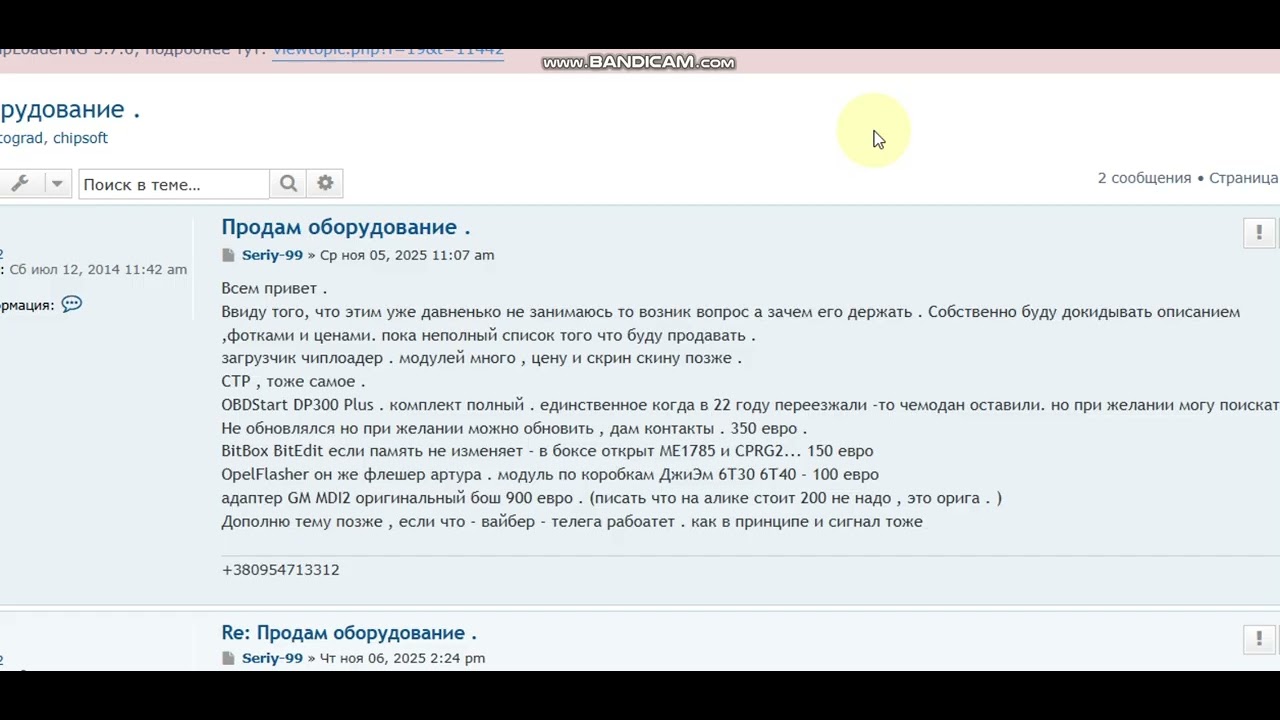Click the 'Не обновлялся но при желании' line
Screen dimensions: 1280x720
click(514, 428)
